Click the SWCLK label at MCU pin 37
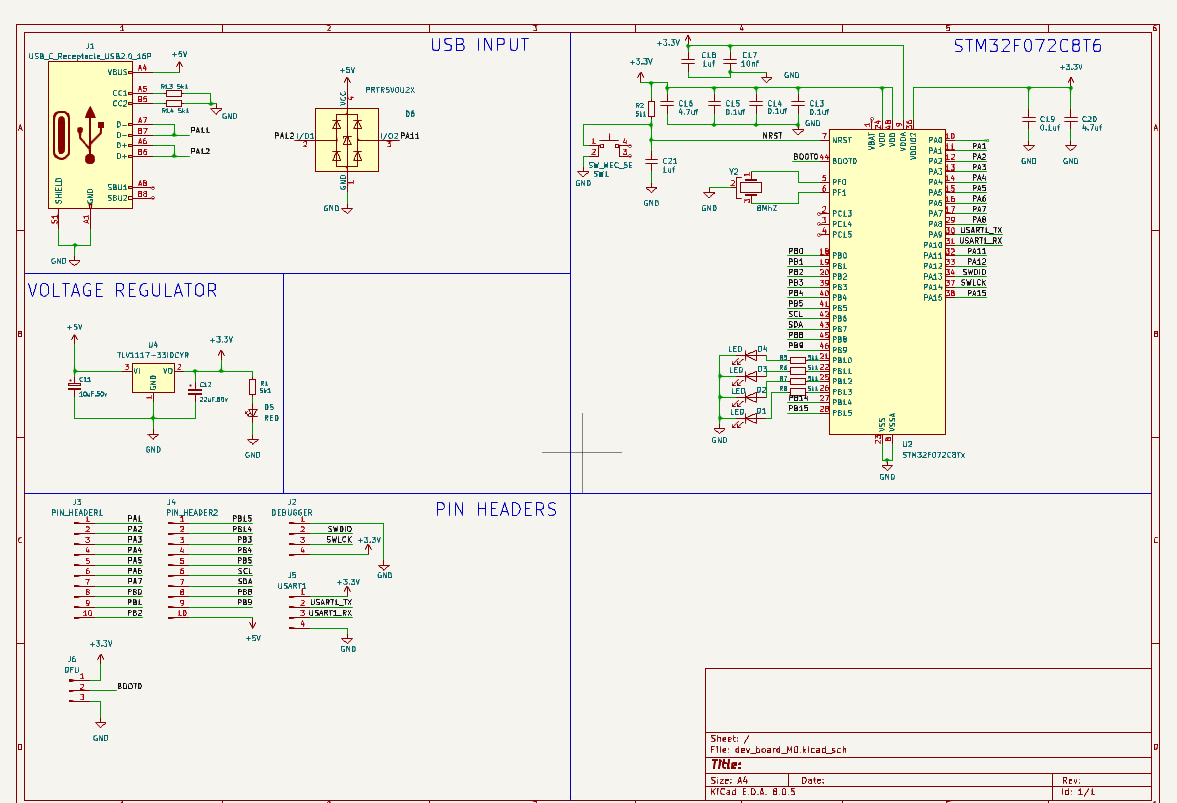Screen dimensions: 1177x803 [973, 283]
